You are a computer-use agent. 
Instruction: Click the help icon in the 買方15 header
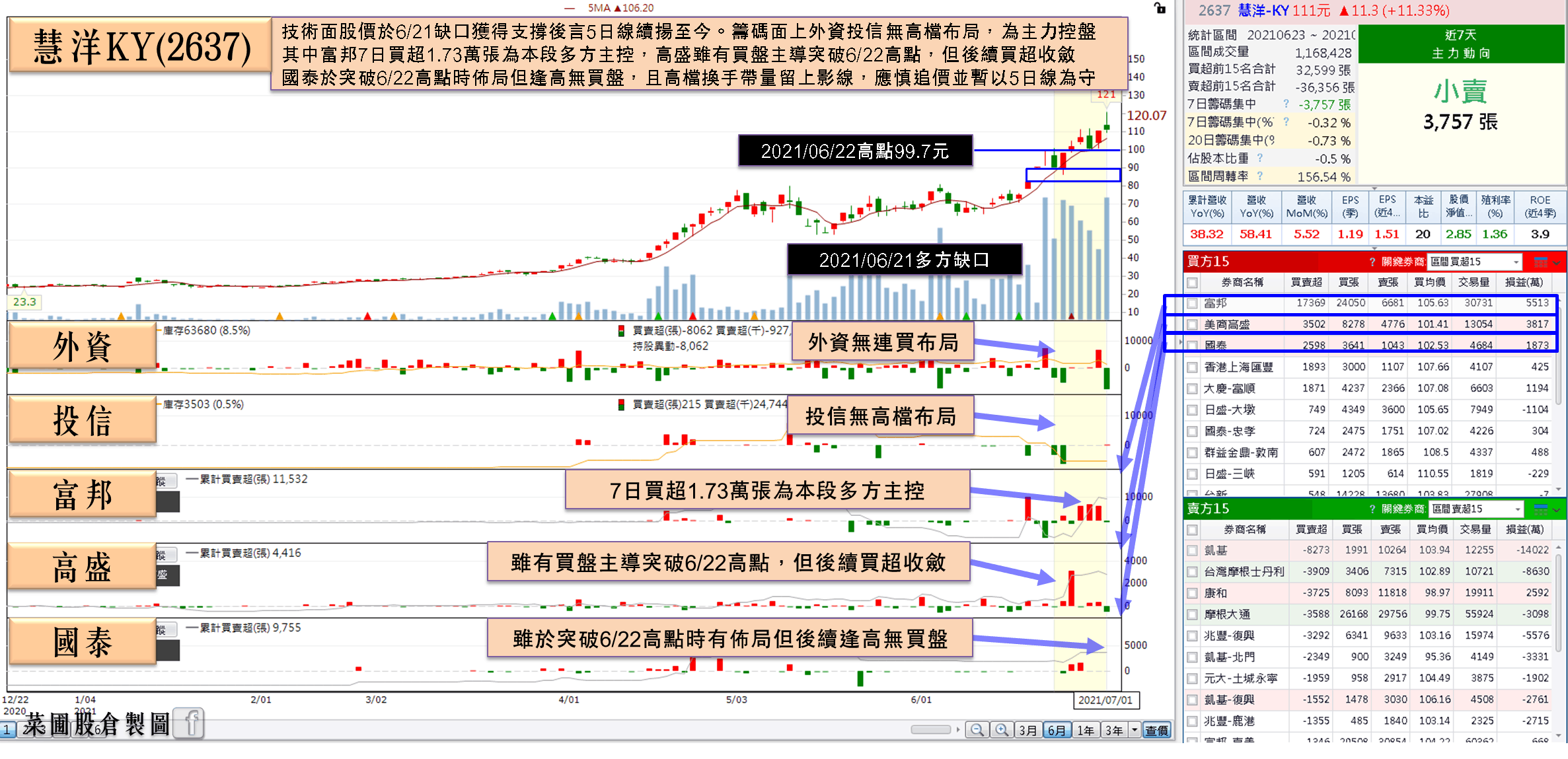coord(1372,262)
